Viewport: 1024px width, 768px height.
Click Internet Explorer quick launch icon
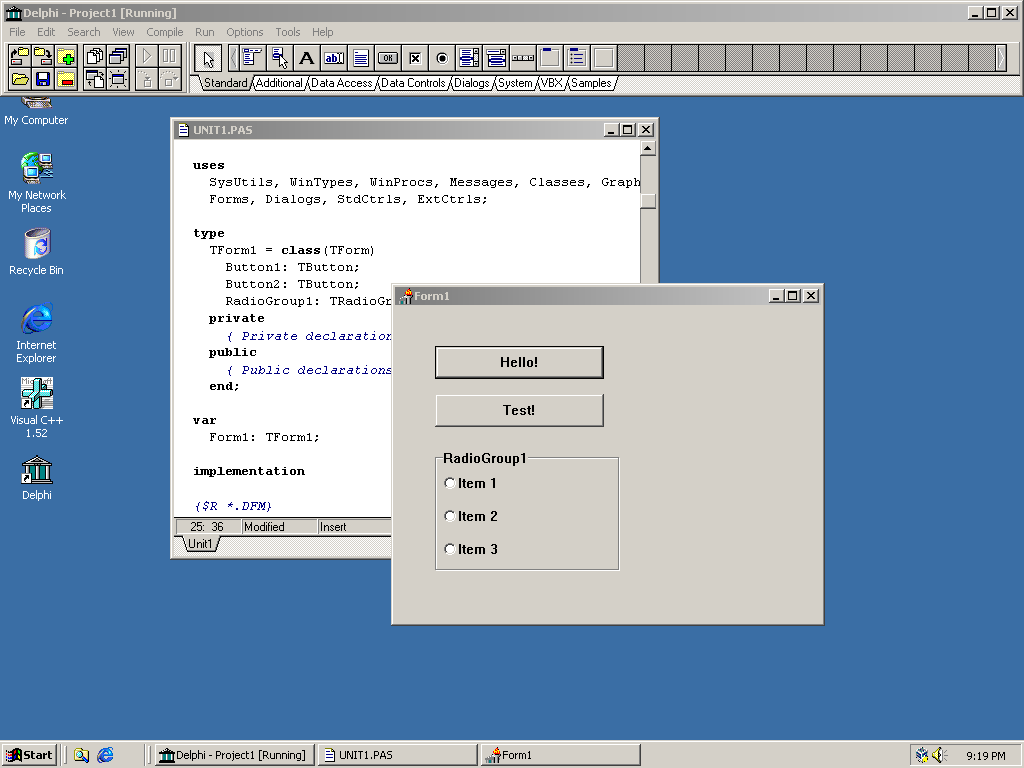pyautogui.click(x=105, y=755)
